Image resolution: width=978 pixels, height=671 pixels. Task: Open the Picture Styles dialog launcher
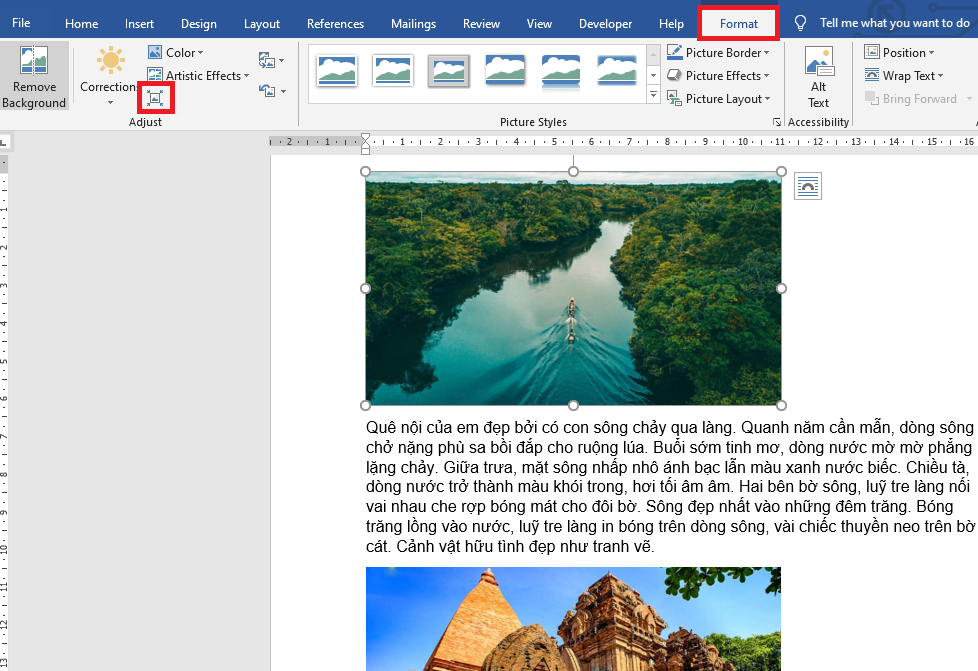click(777, 120)
